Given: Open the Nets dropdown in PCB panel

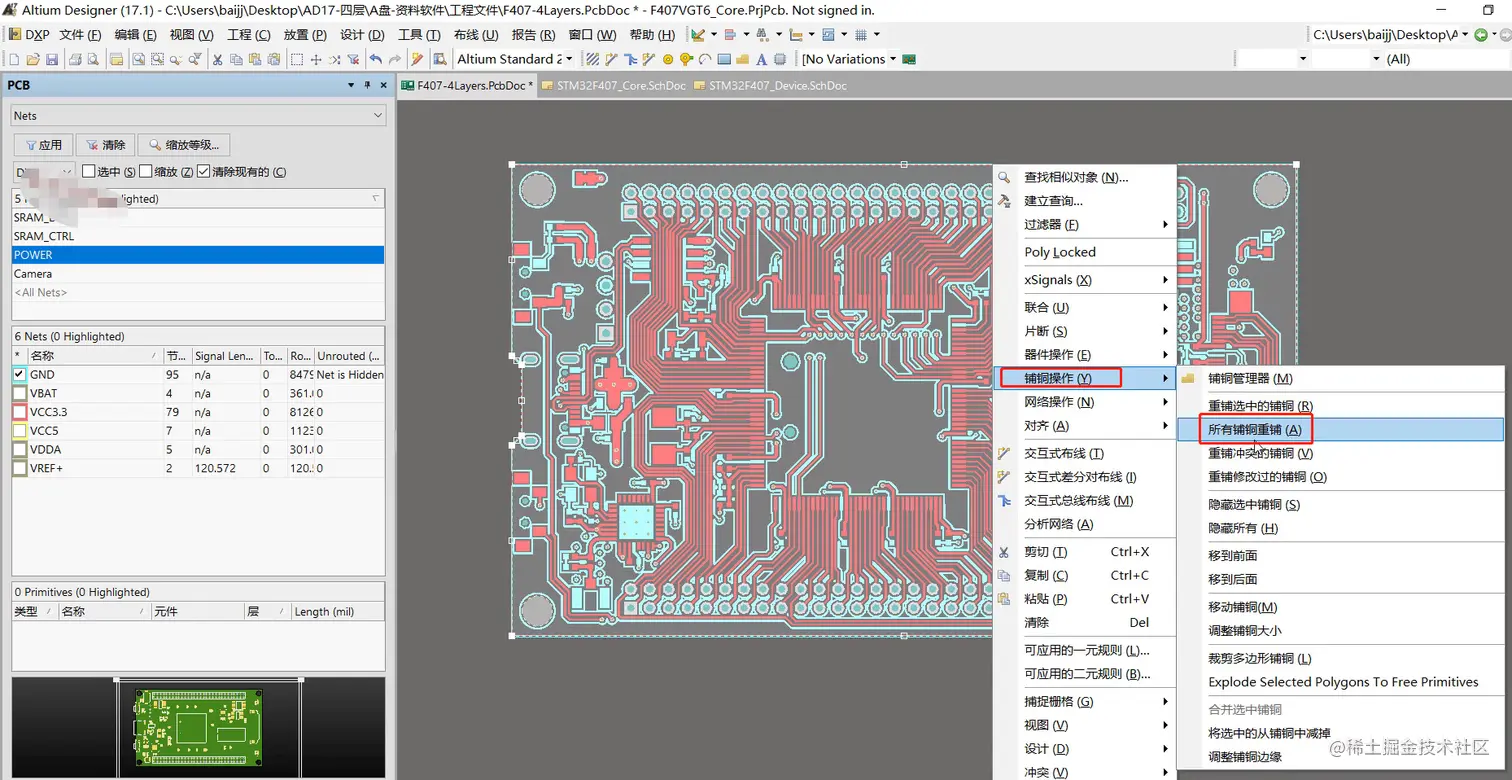Looking at the screenshot, I should 377,116.
